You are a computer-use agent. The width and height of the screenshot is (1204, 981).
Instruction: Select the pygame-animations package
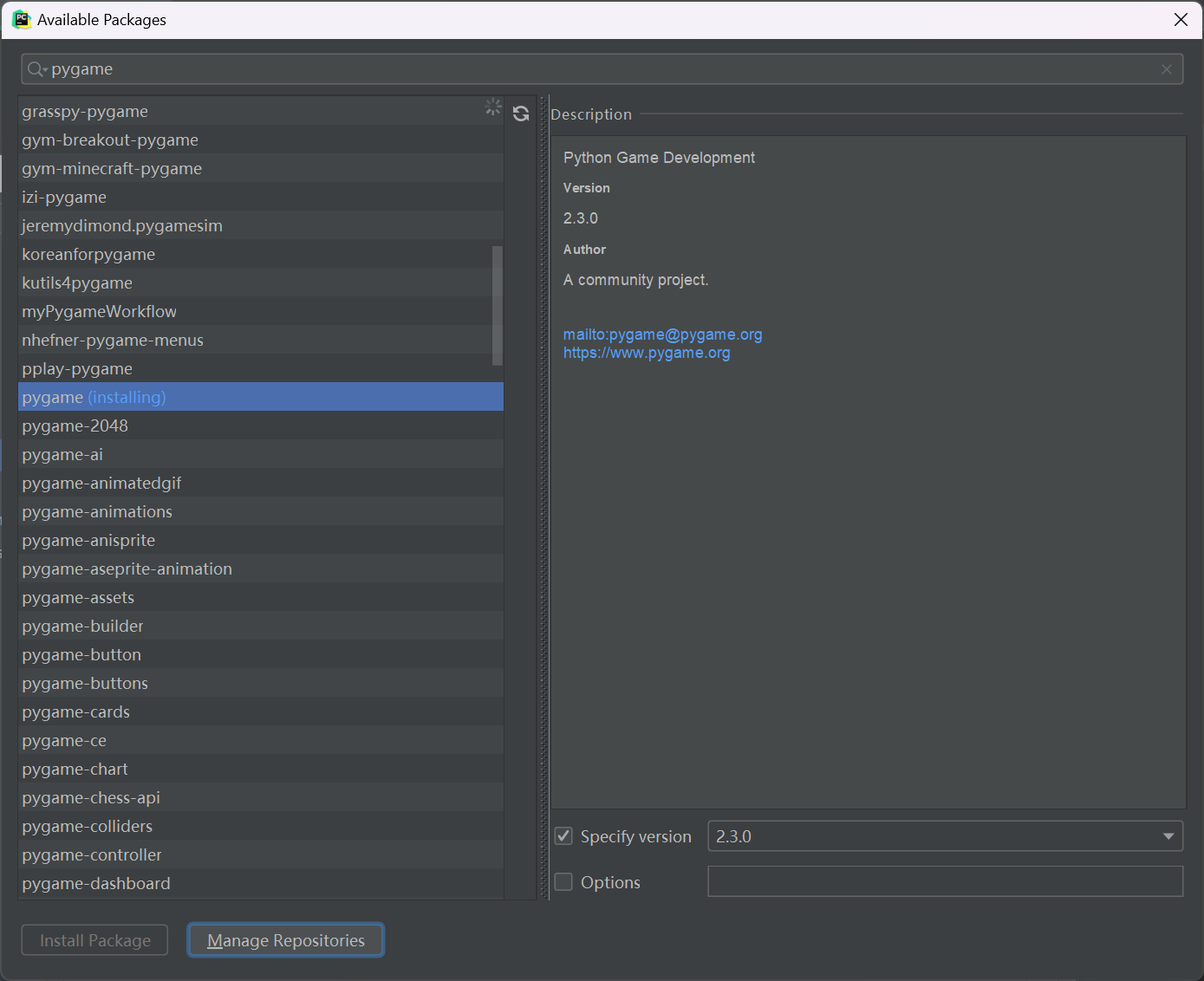pos(261,511)
